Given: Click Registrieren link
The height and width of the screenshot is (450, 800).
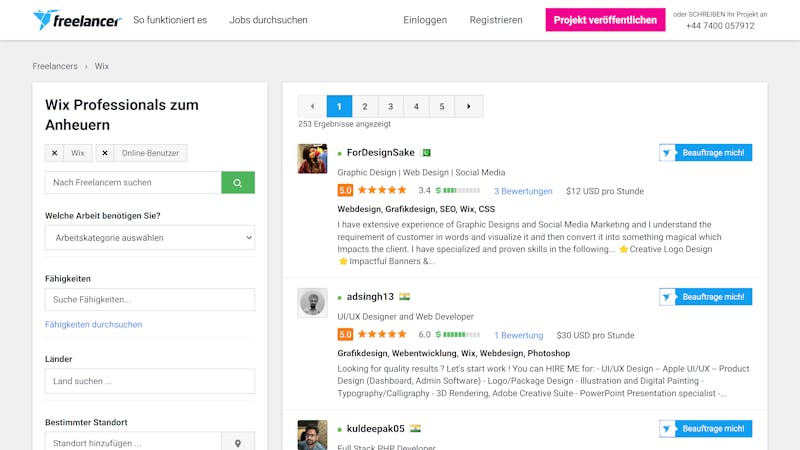Looking at the screenshot, I should pos(496,20).
